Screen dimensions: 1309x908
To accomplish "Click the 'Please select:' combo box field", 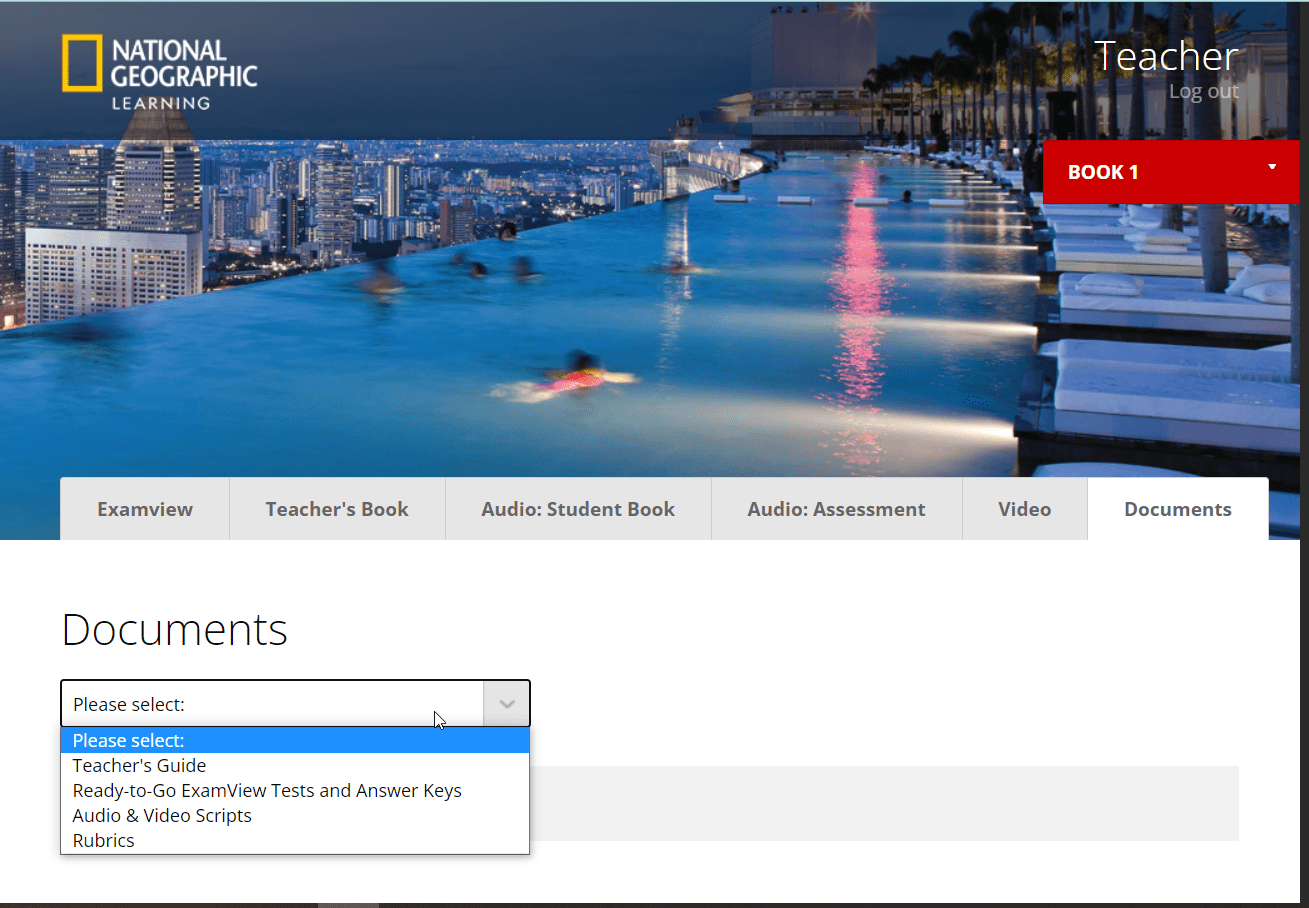I will [272, 704].
